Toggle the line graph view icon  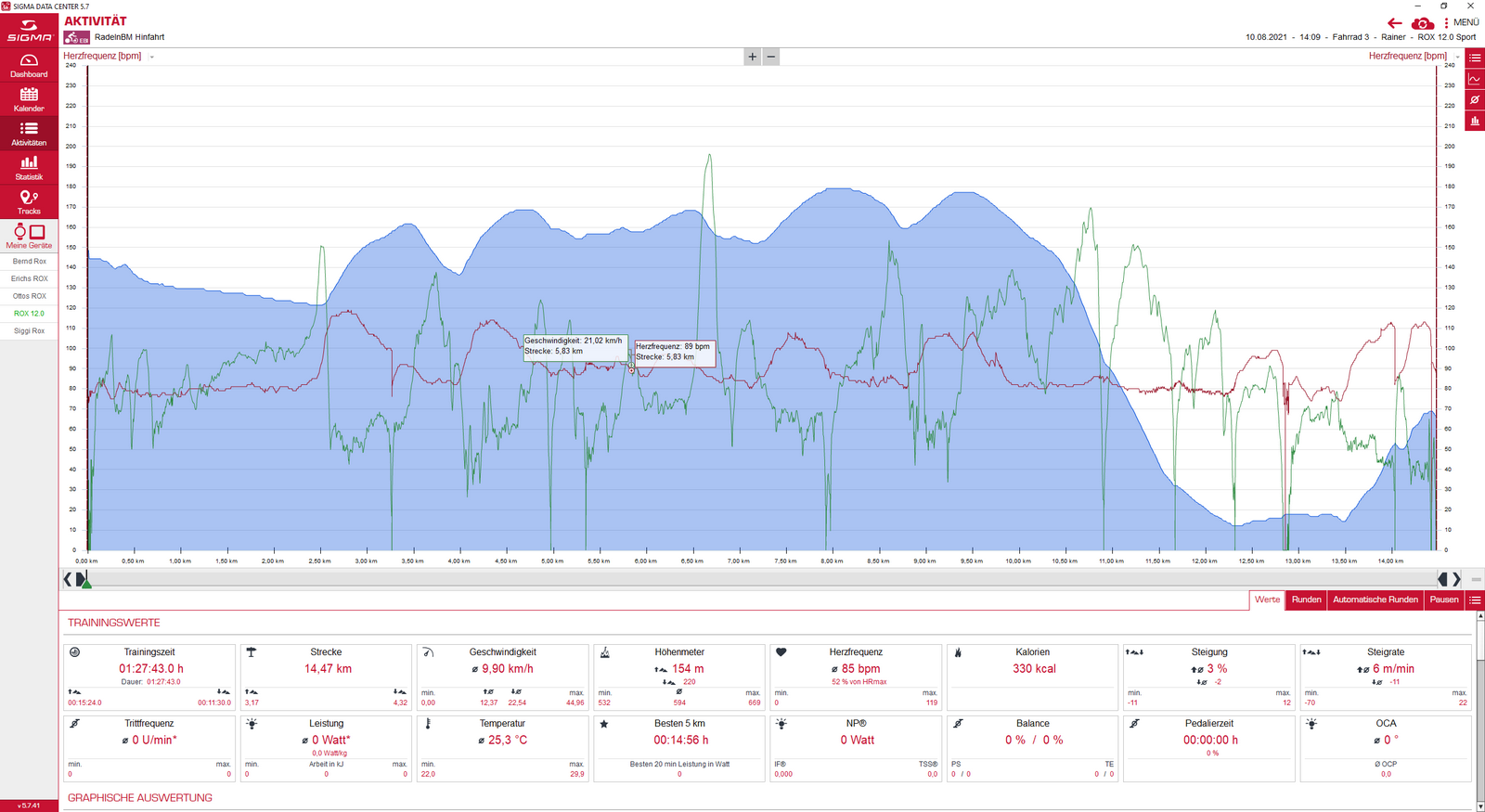[1475, 79]
